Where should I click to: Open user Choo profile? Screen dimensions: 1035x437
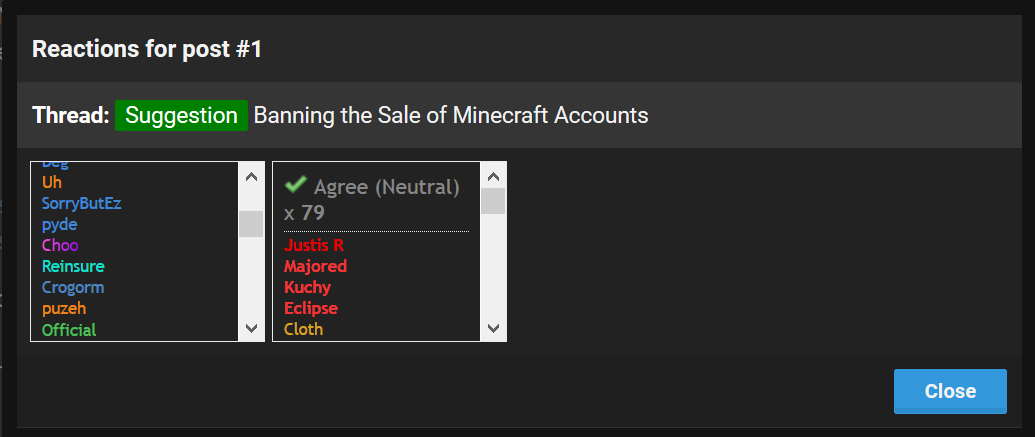tap(60, 245)
